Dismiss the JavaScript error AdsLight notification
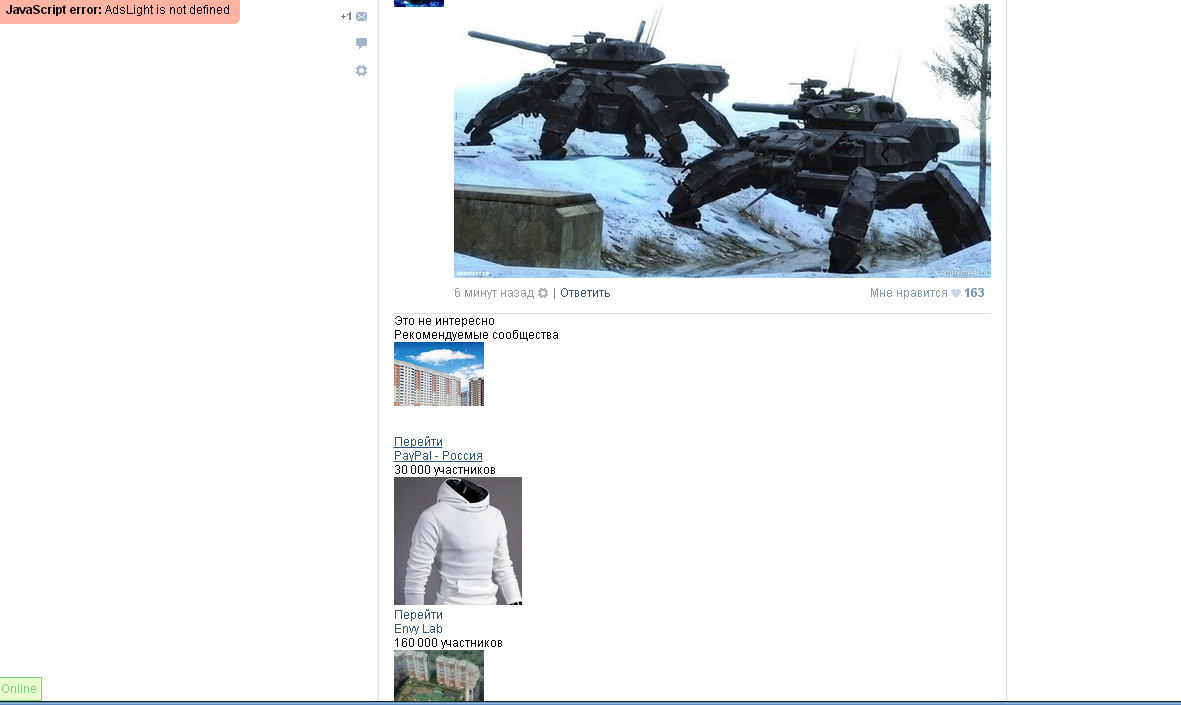This screenshot has width=1181, height=705. pyautogui.click(x=120, y=11)
